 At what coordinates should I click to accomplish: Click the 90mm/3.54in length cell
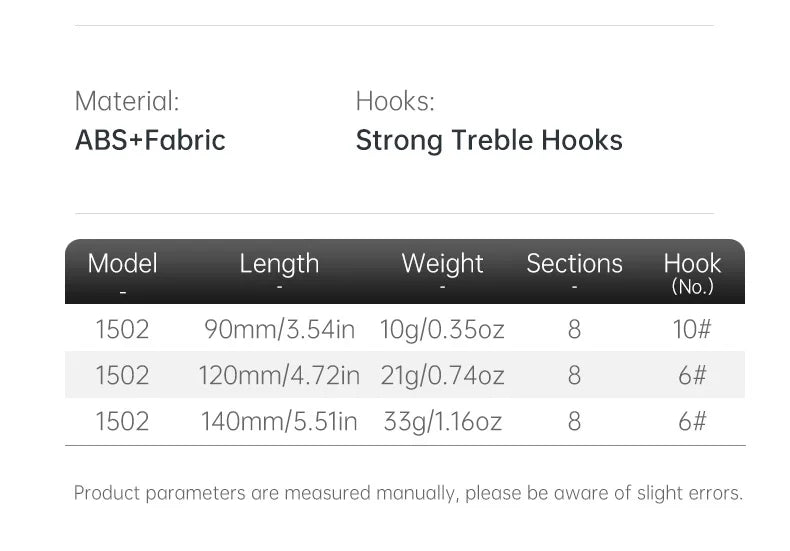pos(279,329)
